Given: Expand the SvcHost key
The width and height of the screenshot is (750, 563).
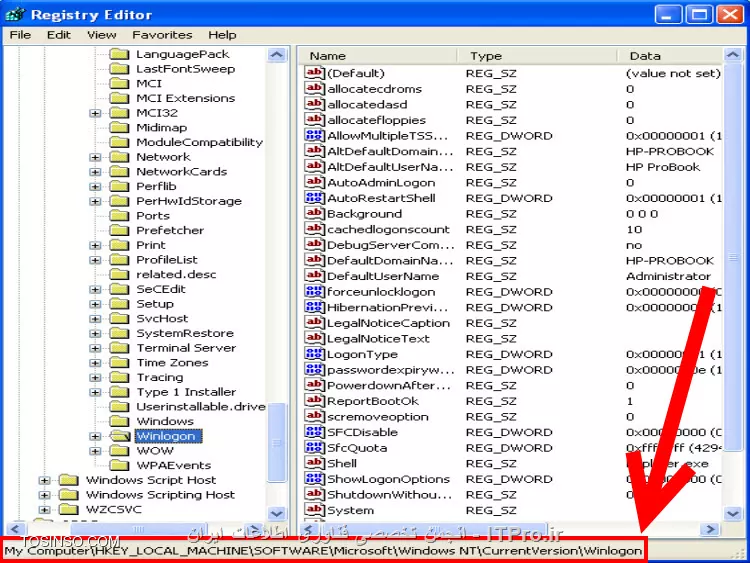Looking at the screenshot, I should [x=95, y=319].
